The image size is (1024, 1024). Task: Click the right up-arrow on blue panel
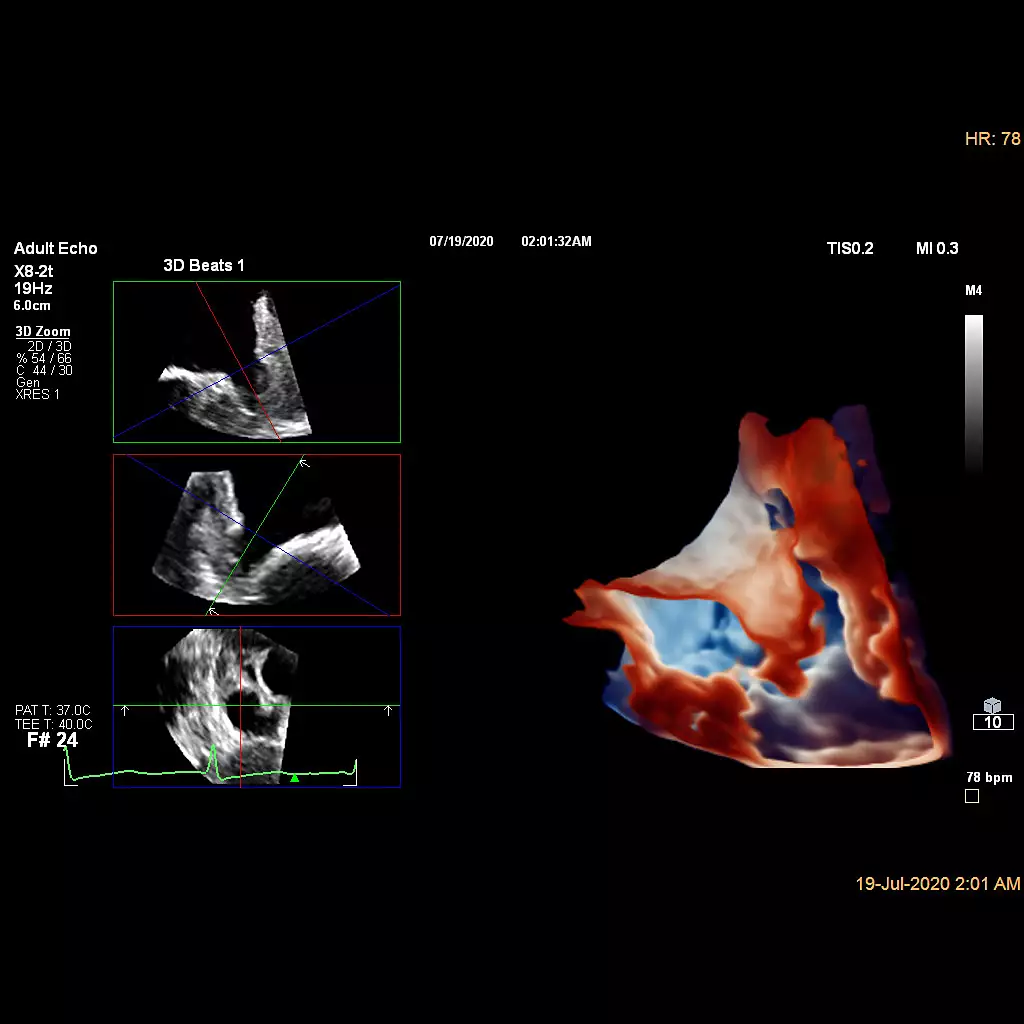tap(388, 710)
